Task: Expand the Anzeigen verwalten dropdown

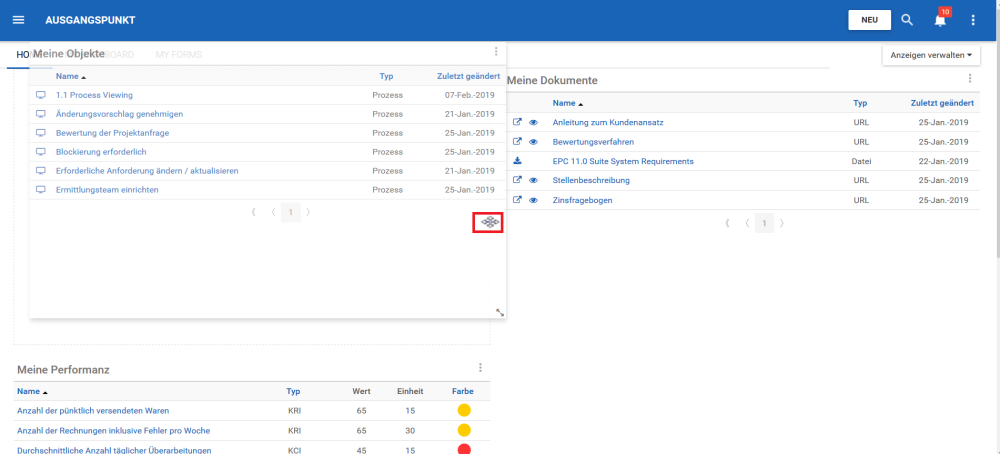Action: click(930, 55)
